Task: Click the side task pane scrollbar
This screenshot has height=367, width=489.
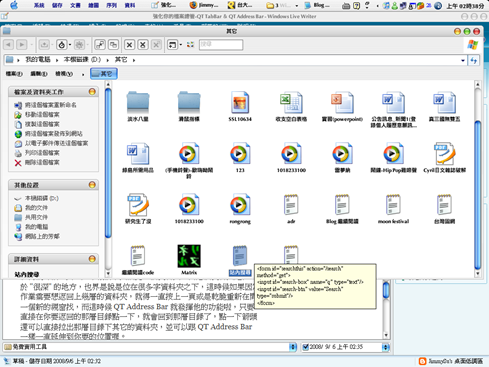Action: pos(108,163)
